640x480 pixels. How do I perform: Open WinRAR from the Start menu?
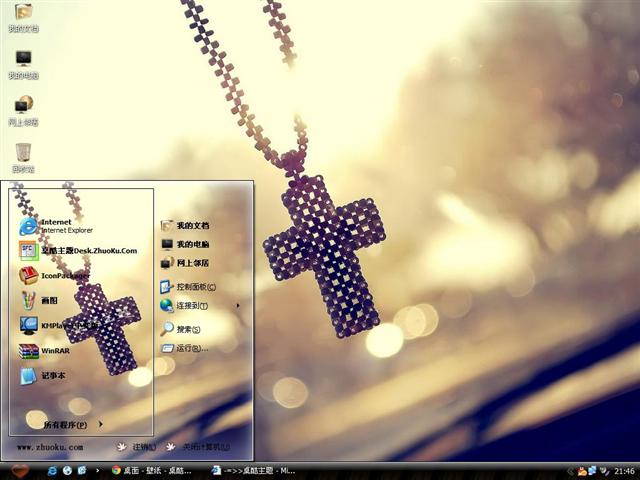pos(55,351)
